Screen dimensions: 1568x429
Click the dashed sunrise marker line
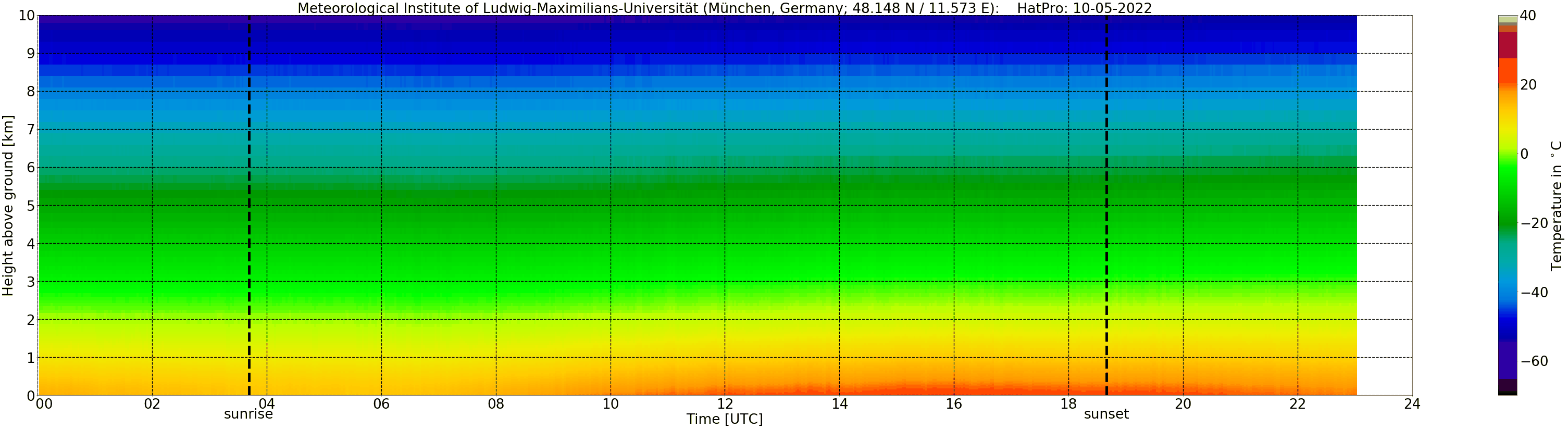pos(249,205)
